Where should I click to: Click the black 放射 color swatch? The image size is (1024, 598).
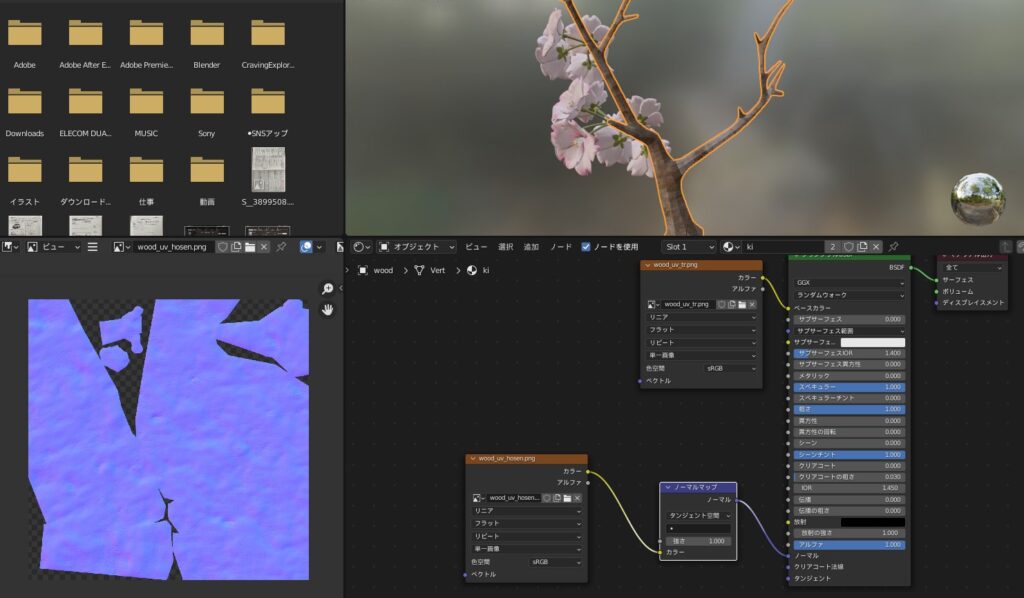click(x=872, y=521)
